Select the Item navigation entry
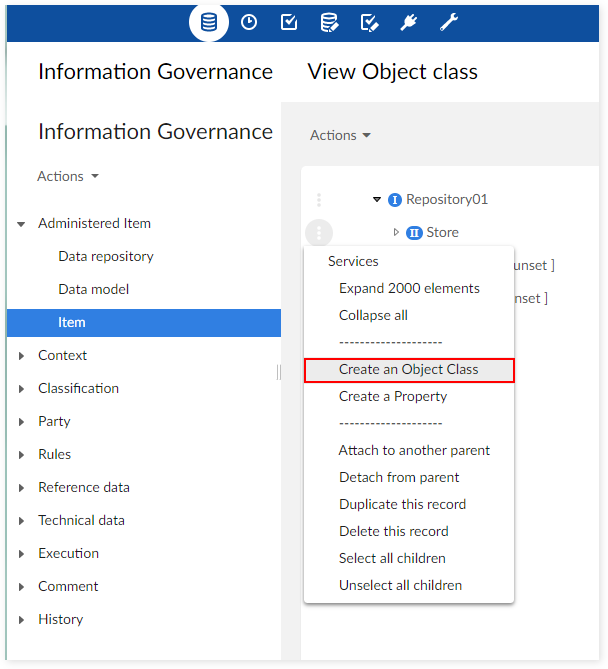 pos(72,322)
